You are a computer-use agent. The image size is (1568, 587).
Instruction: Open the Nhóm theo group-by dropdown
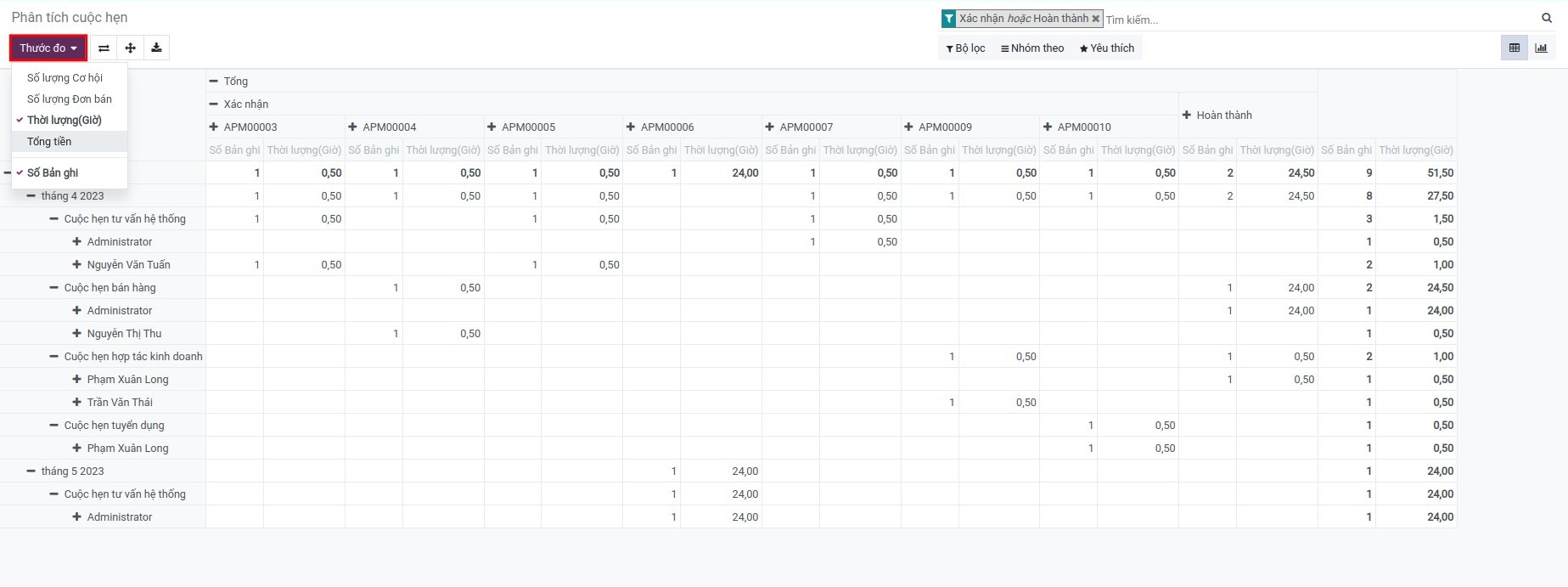tap(1032, 48)
